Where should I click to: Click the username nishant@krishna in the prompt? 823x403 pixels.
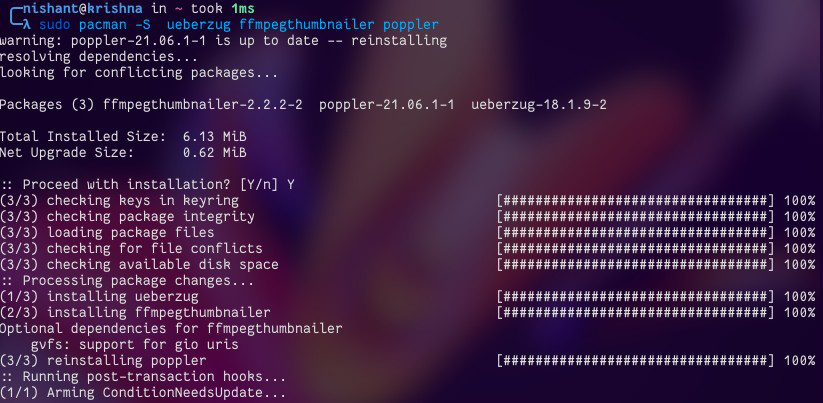tap(83, 8)
